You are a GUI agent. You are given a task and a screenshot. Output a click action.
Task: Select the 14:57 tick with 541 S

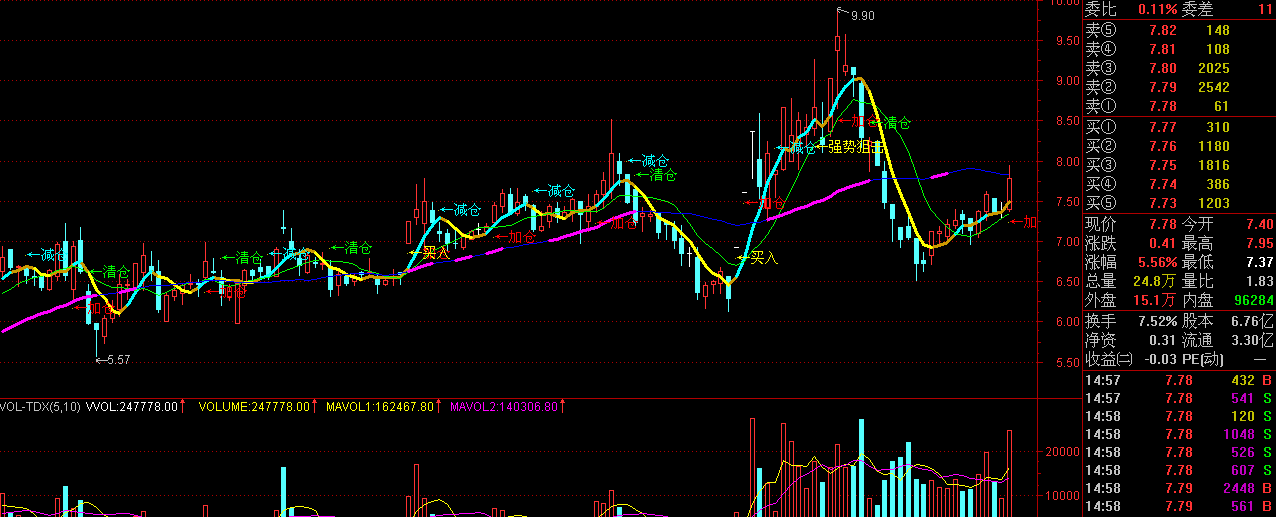[x=1180, y=398]
